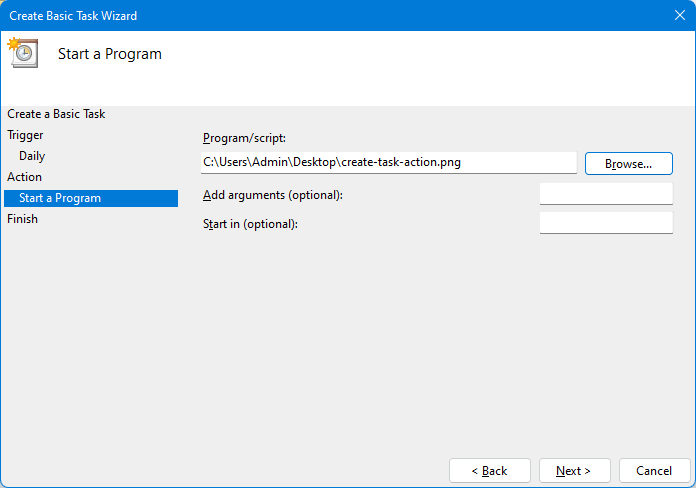
Task: Proceed using the Next > button
Action: tap(574, 470)
